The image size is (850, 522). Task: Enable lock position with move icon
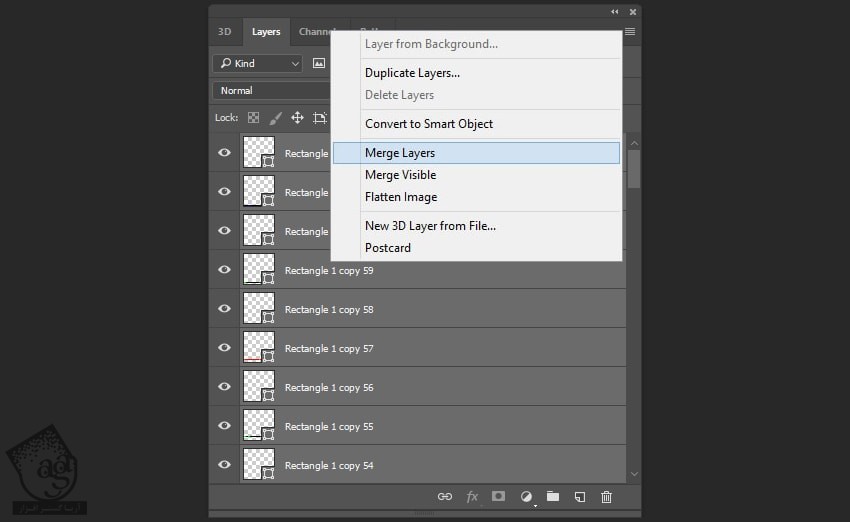point(297,118)
